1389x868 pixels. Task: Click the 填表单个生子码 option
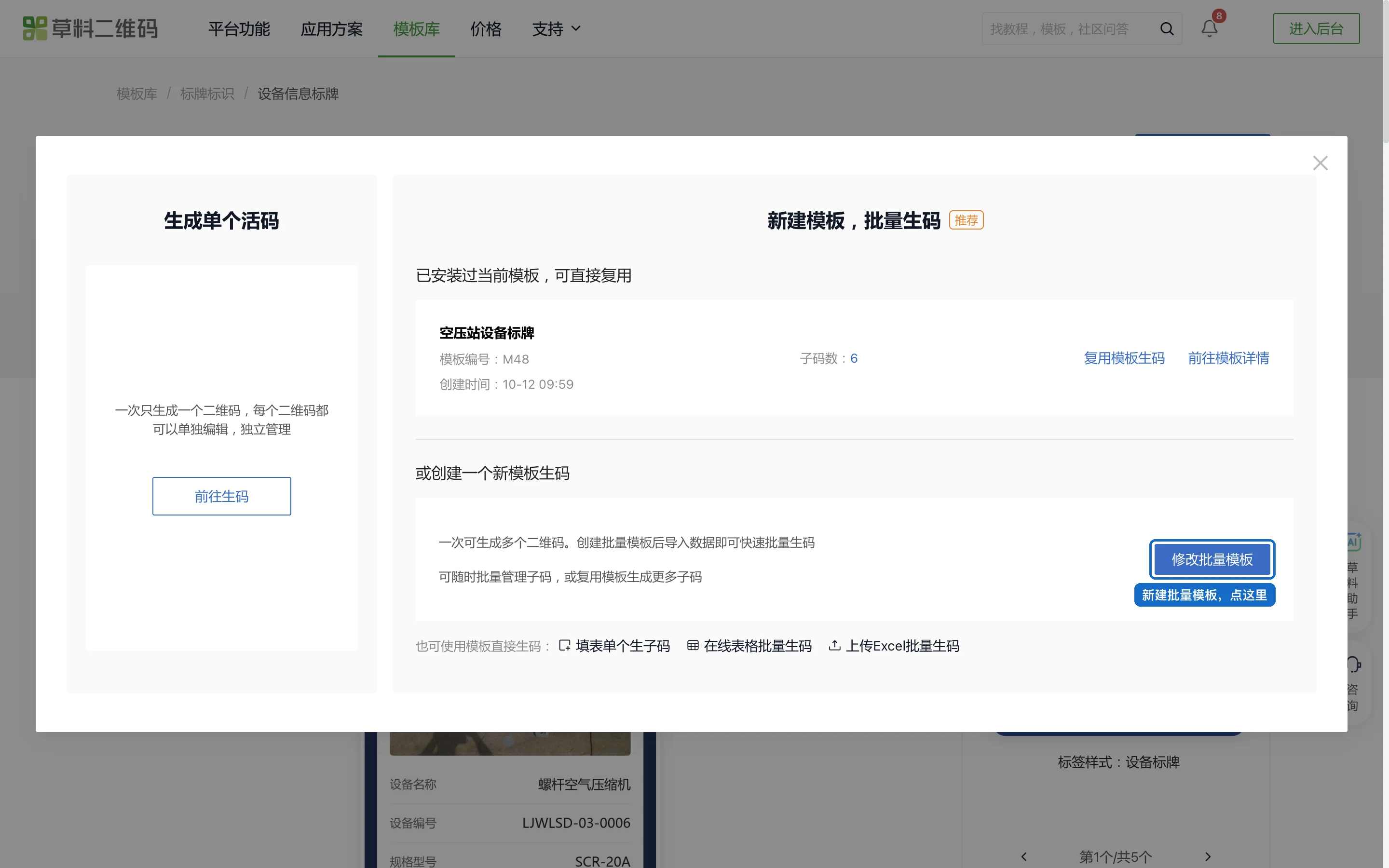pos(614,646)
